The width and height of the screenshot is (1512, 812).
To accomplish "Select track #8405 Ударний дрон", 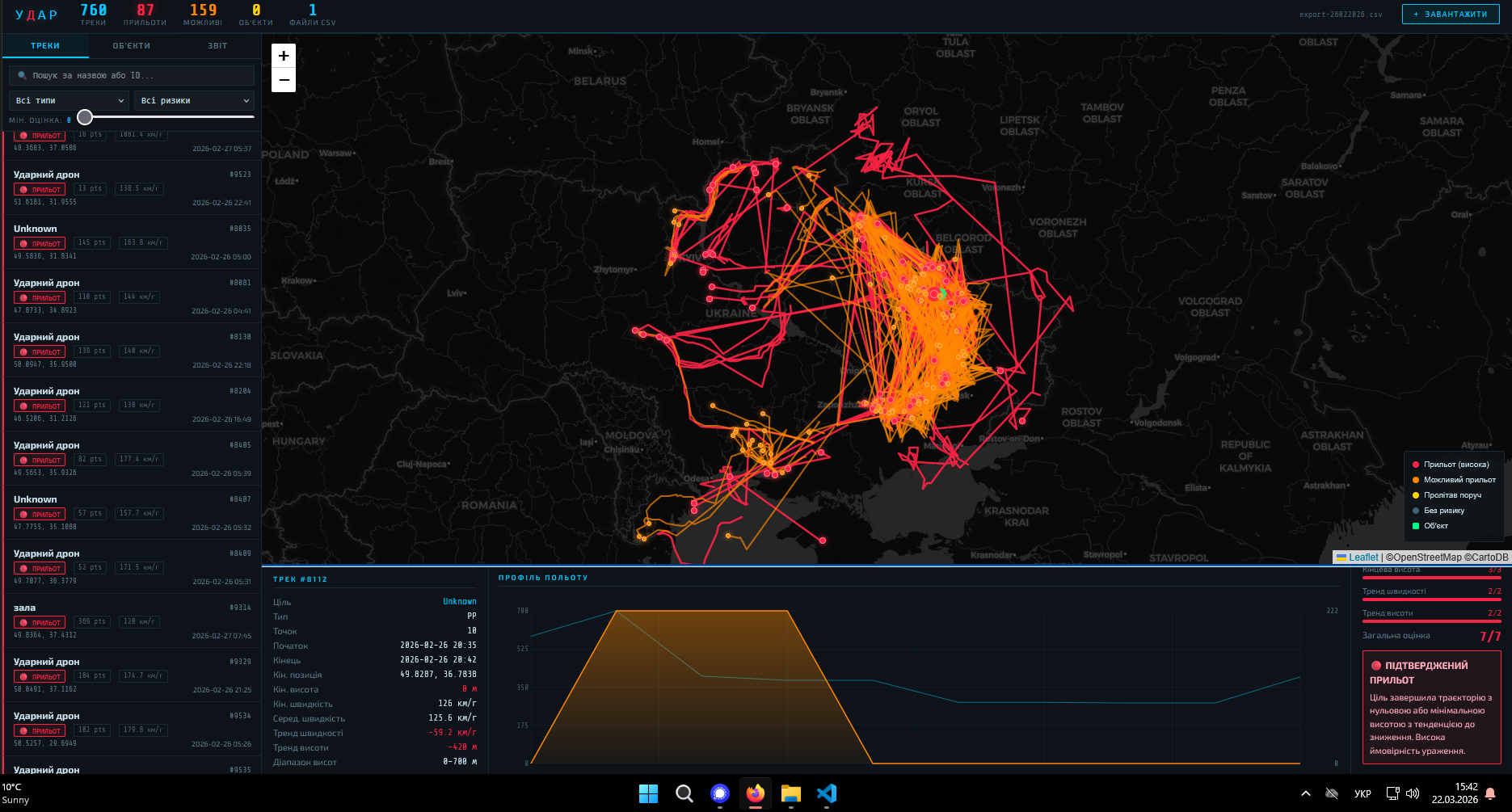I will [132, 458].
